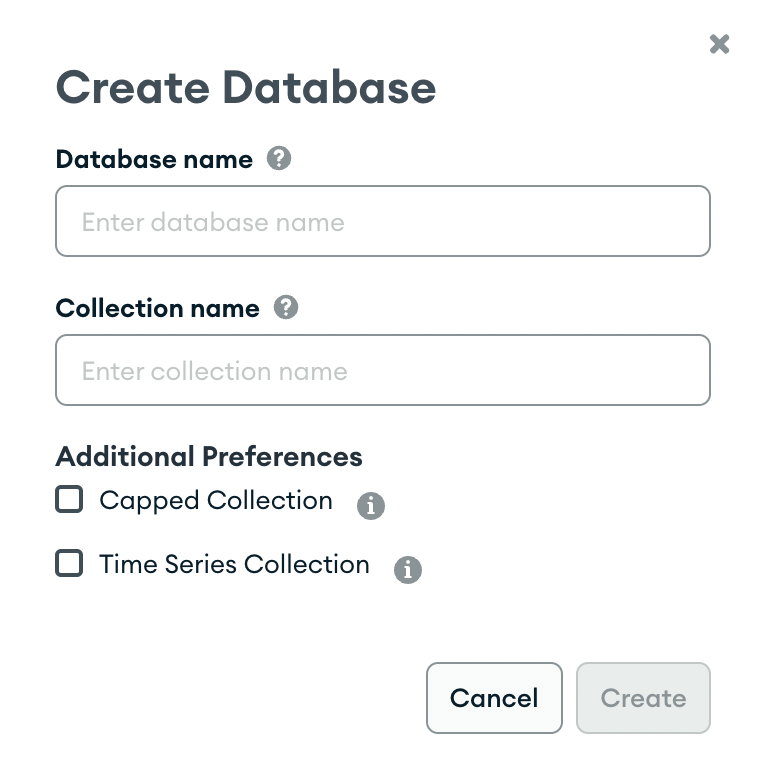Focus the Enter collection name field

[x=383, y=370]
